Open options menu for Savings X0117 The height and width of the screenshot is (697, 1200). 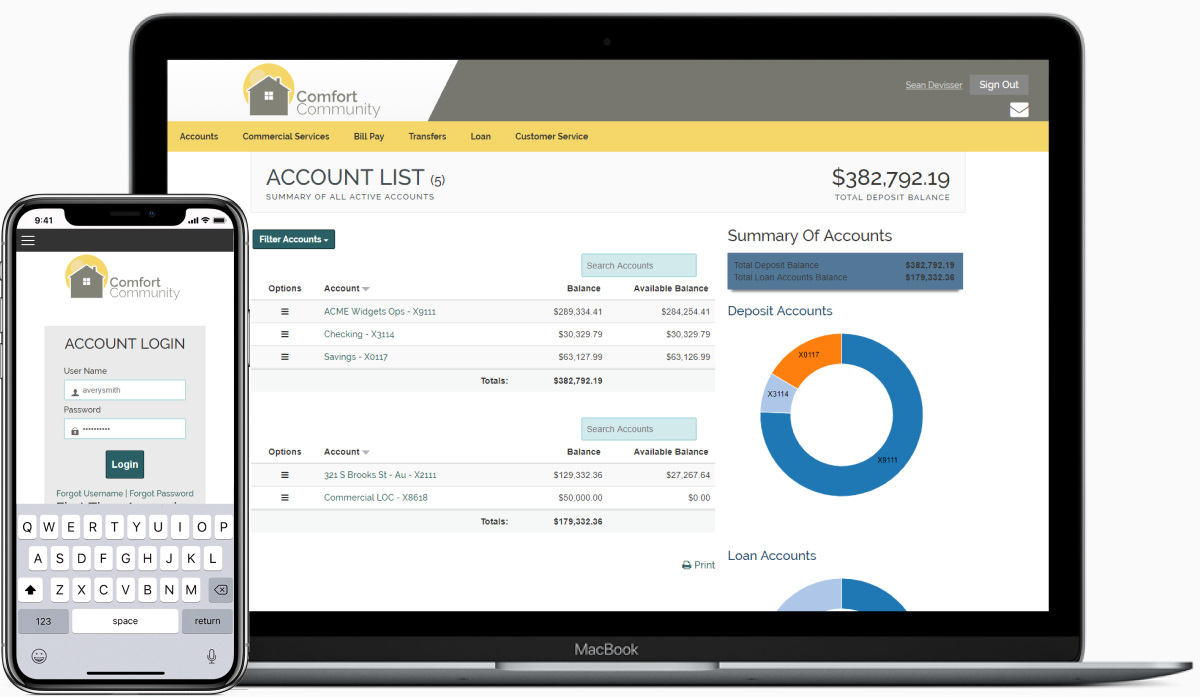(x=285, y=357)
